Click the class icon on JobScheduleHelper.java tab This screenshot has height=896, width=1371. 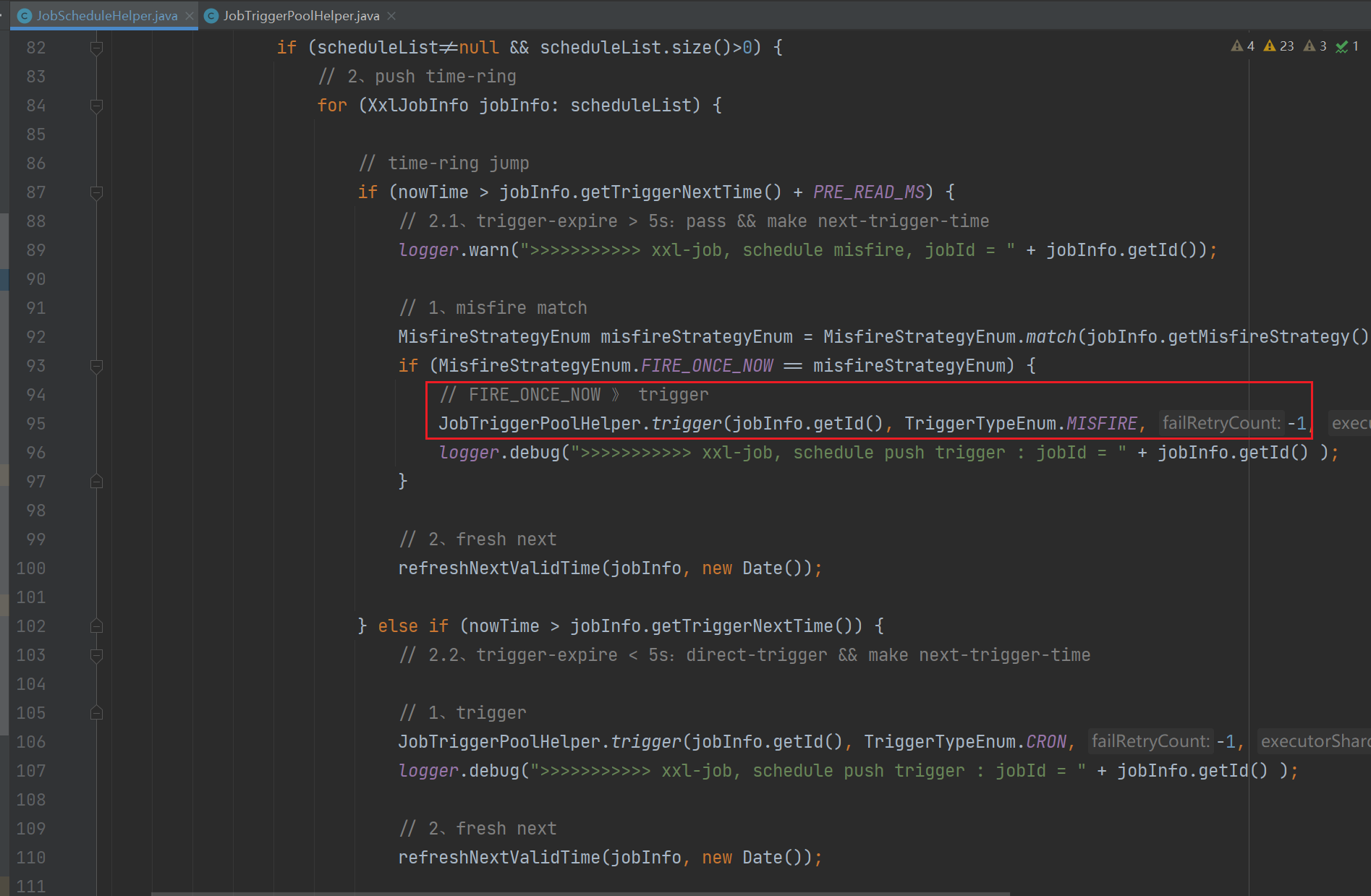pyautogui.click(x=25, y=16)
